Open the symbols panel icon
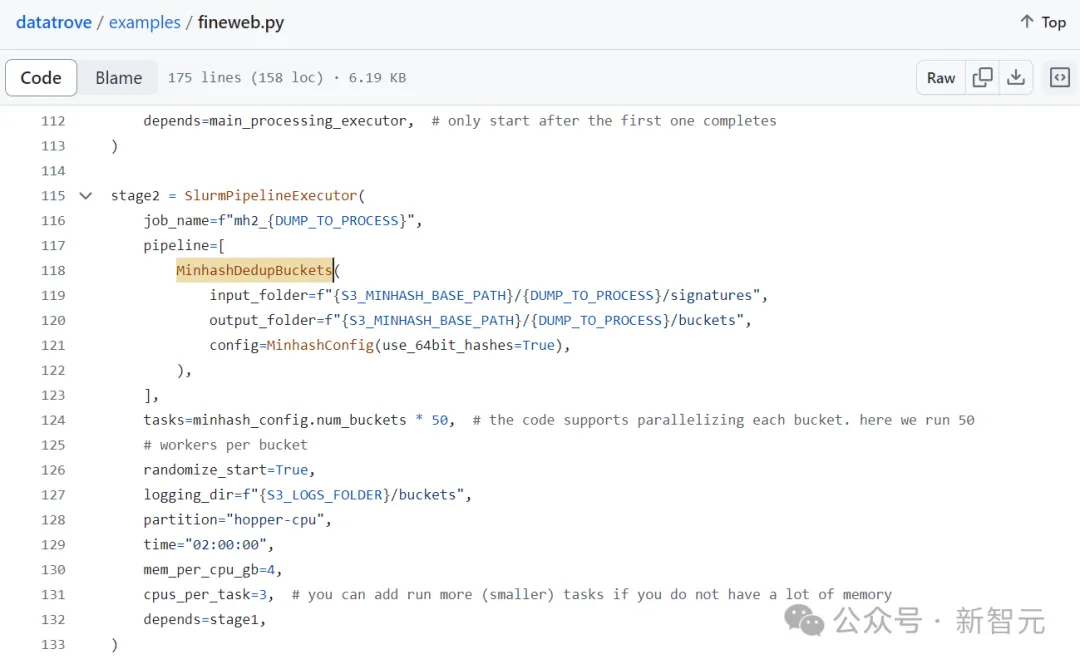 [1059, 77]
